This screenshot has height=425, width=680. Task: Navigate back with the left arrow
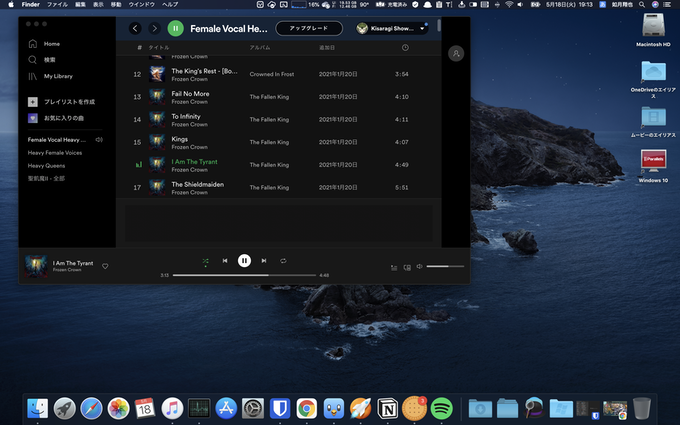coord(136,29)
